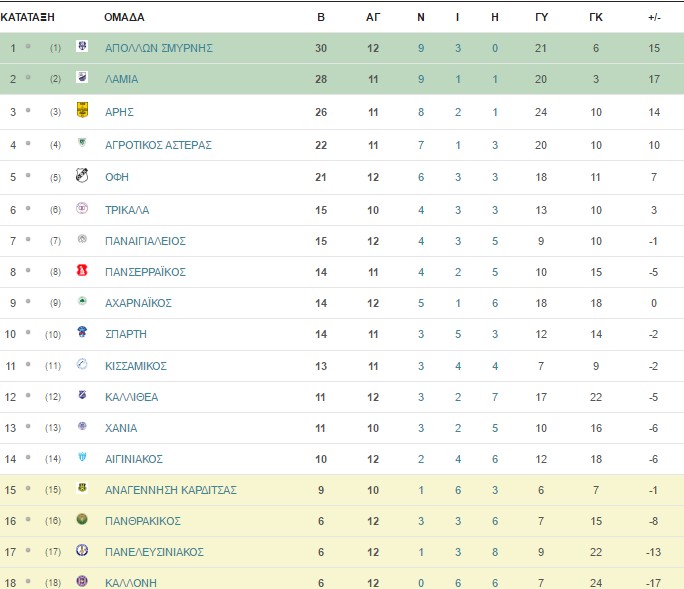The image size is (684, 589).
Task: Click the ΠΑΝΣΕΡΡΑΪΚΟΣ red crest icon
Action: coord(82,271)
